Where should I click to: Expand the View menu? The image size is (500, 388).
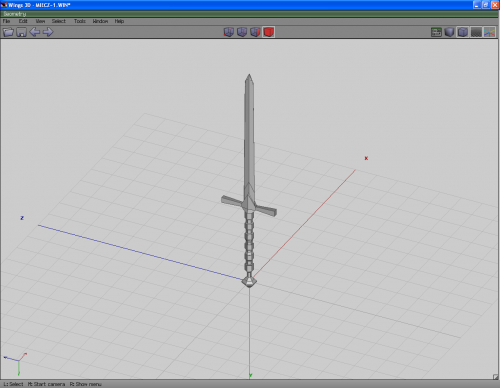40,21
